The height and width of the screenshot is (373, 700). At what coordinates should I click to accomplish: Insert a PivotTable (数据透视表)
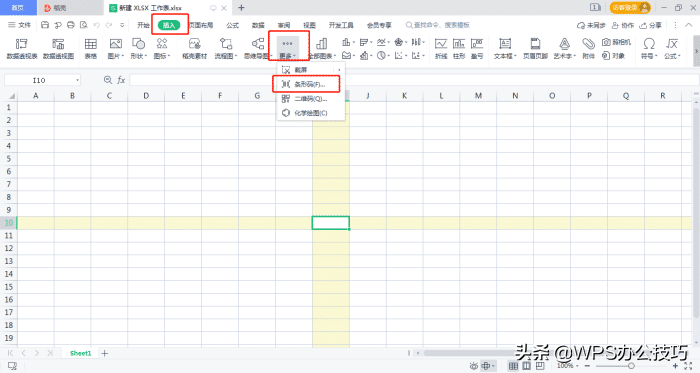22,48
